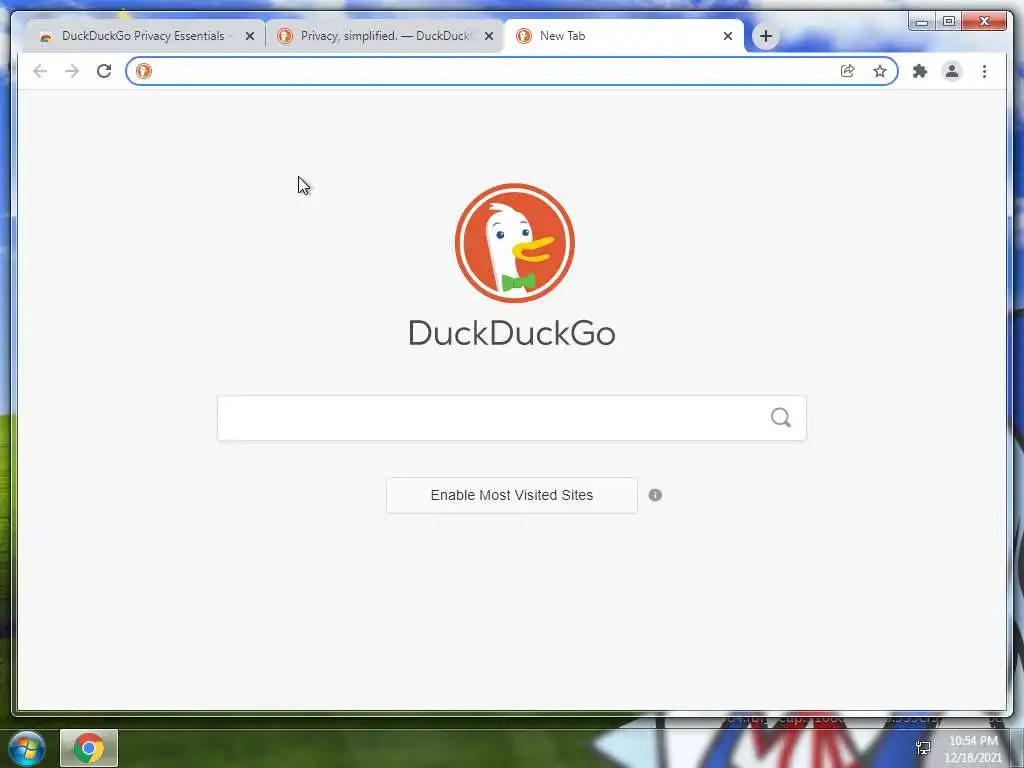The image size is (1024, 768).
Task: Click the DuckDuckGo duck logo
Action: (x=515, y=243)
